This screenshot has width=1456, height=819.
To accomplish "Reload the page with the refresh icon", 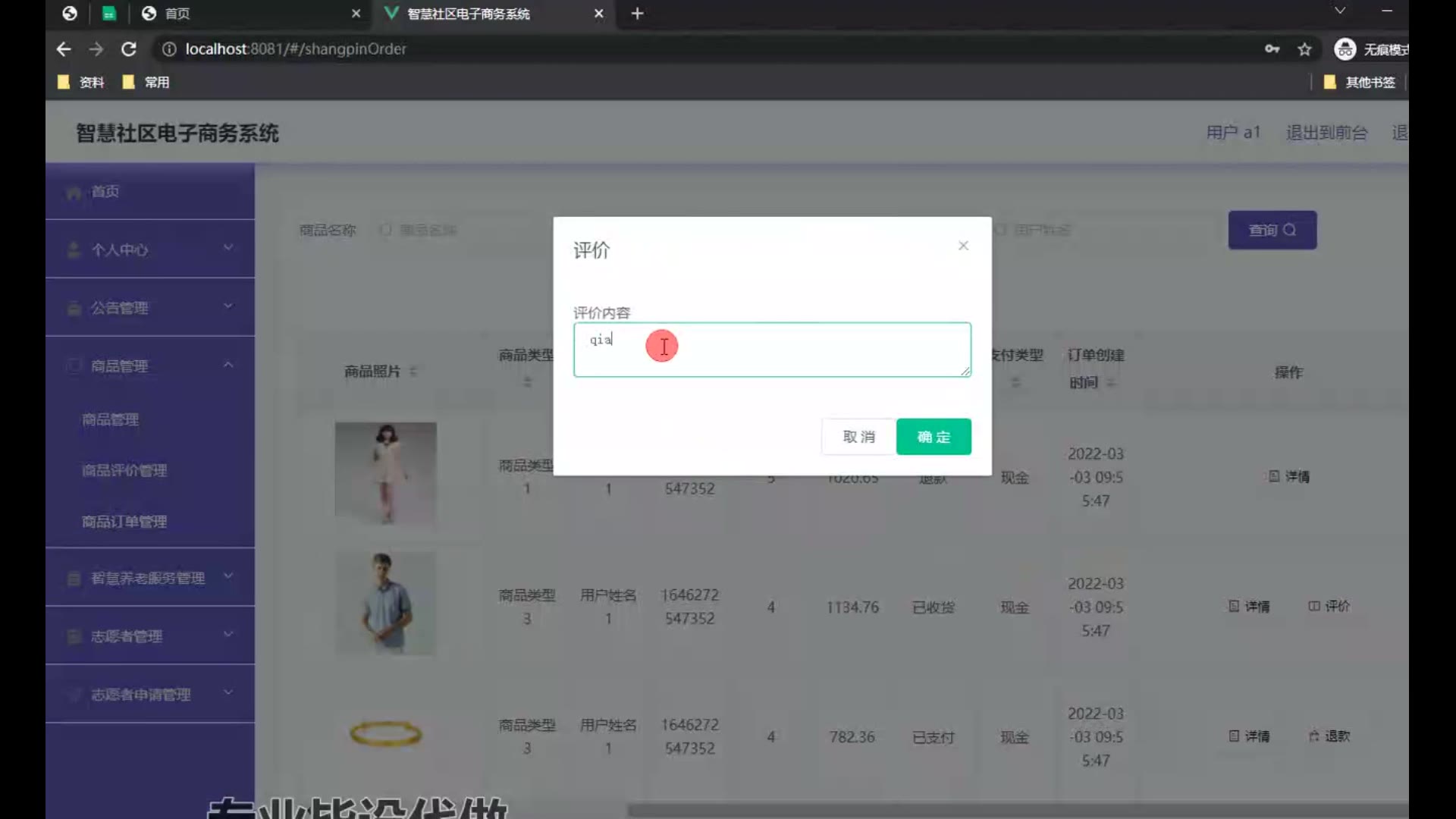I will 129,49.
